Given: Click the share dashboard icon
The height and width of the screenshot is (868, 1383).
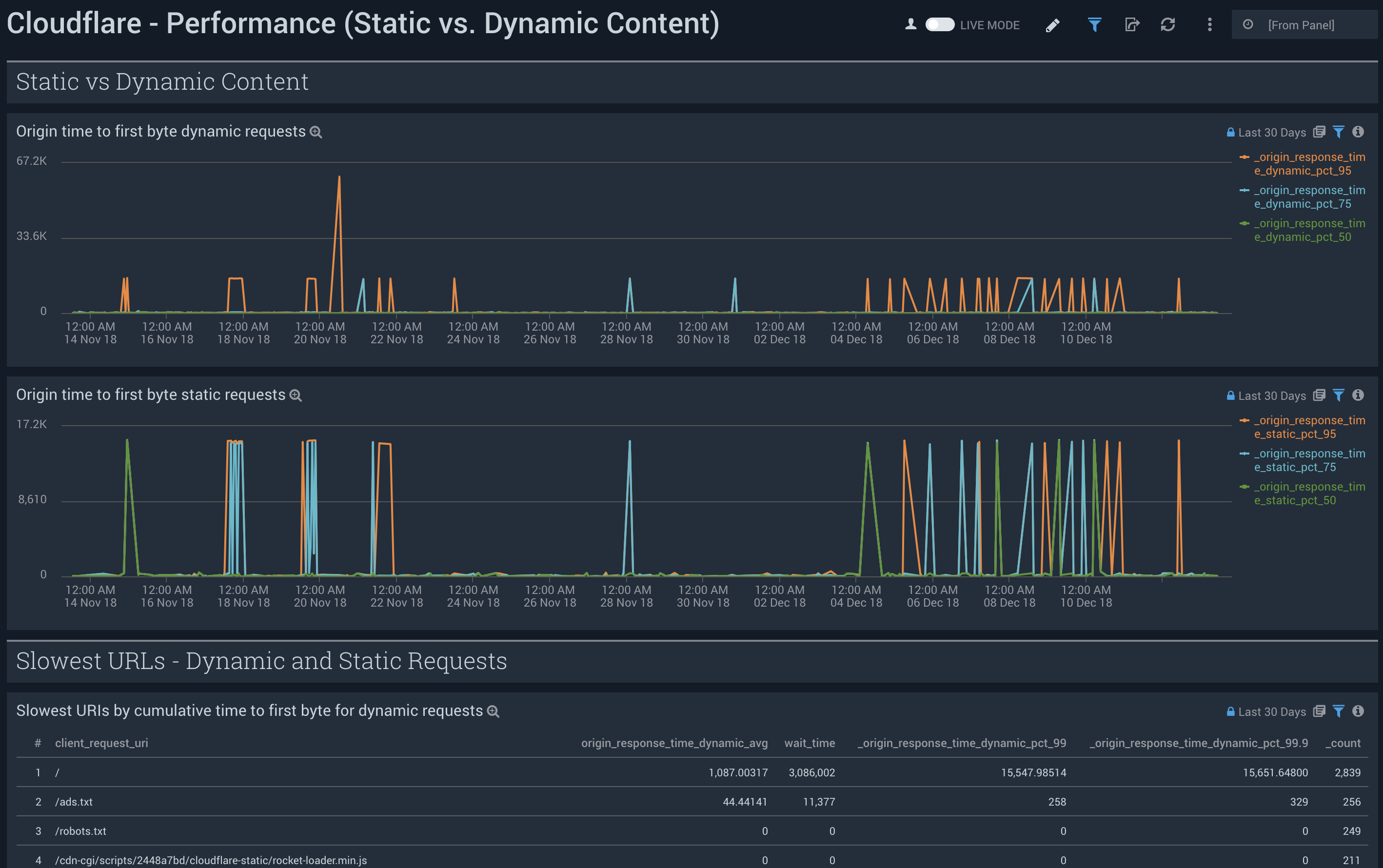Looking at the screenshot, I should click(1131, 25).
